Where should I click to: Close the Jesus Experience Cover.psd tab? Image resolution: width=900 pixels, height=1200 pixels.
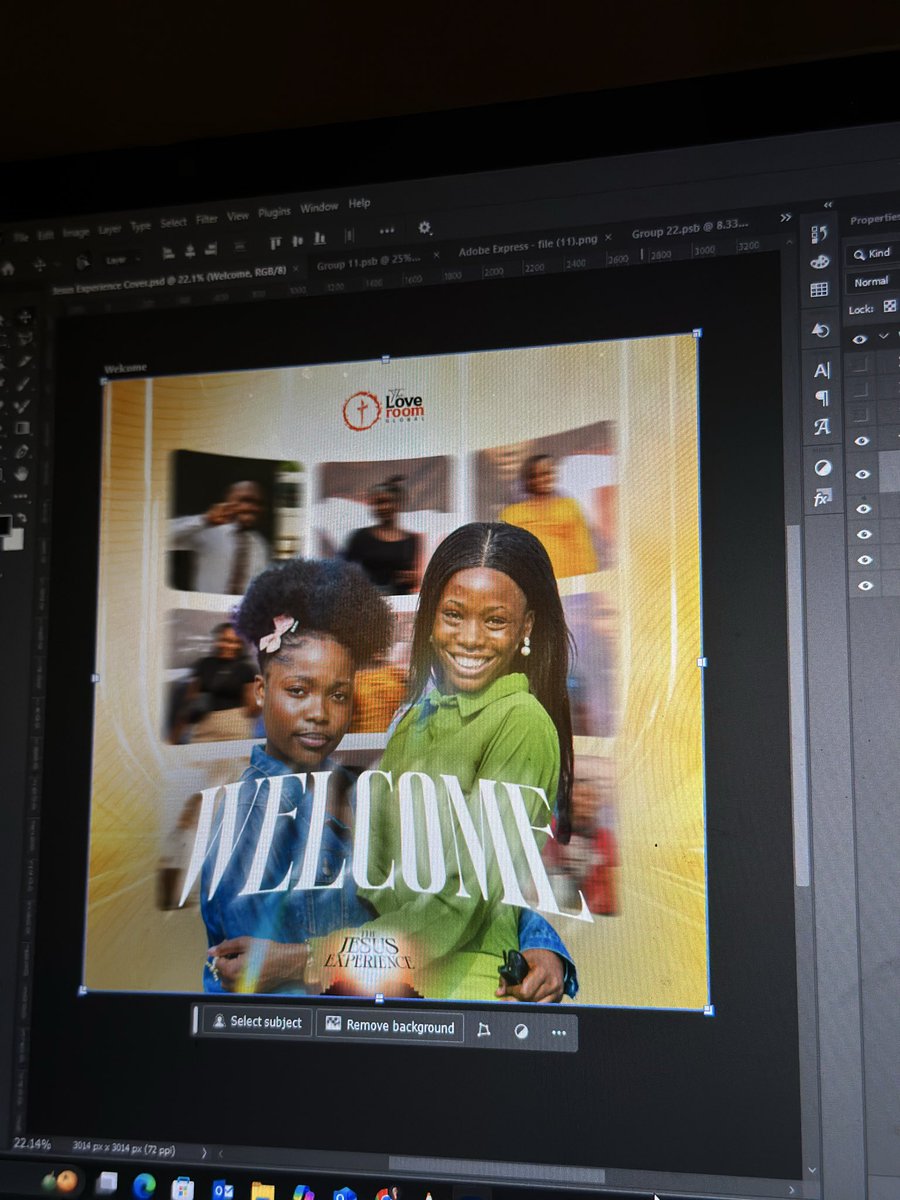297,267
